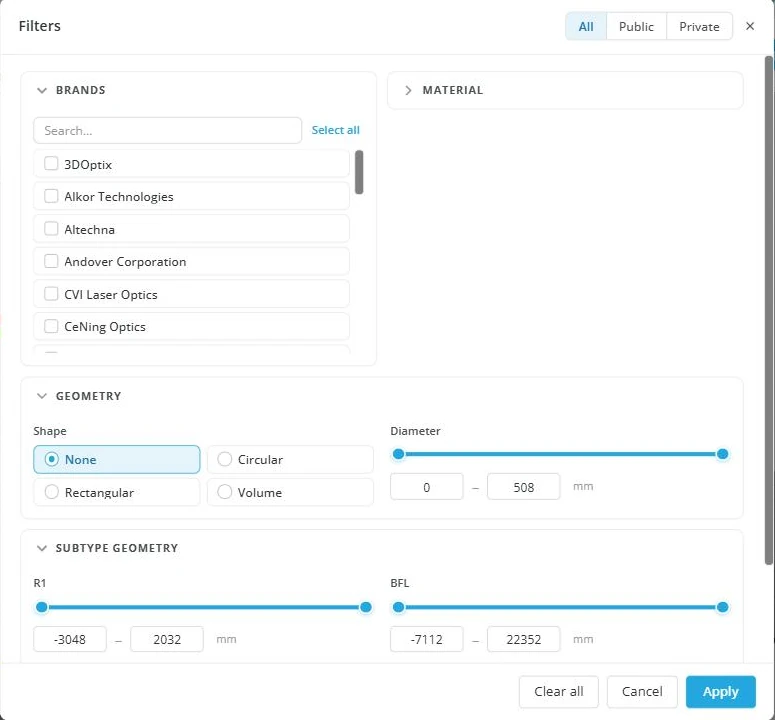
Task: Click the Diameter minimum value field
Action: 427,487
